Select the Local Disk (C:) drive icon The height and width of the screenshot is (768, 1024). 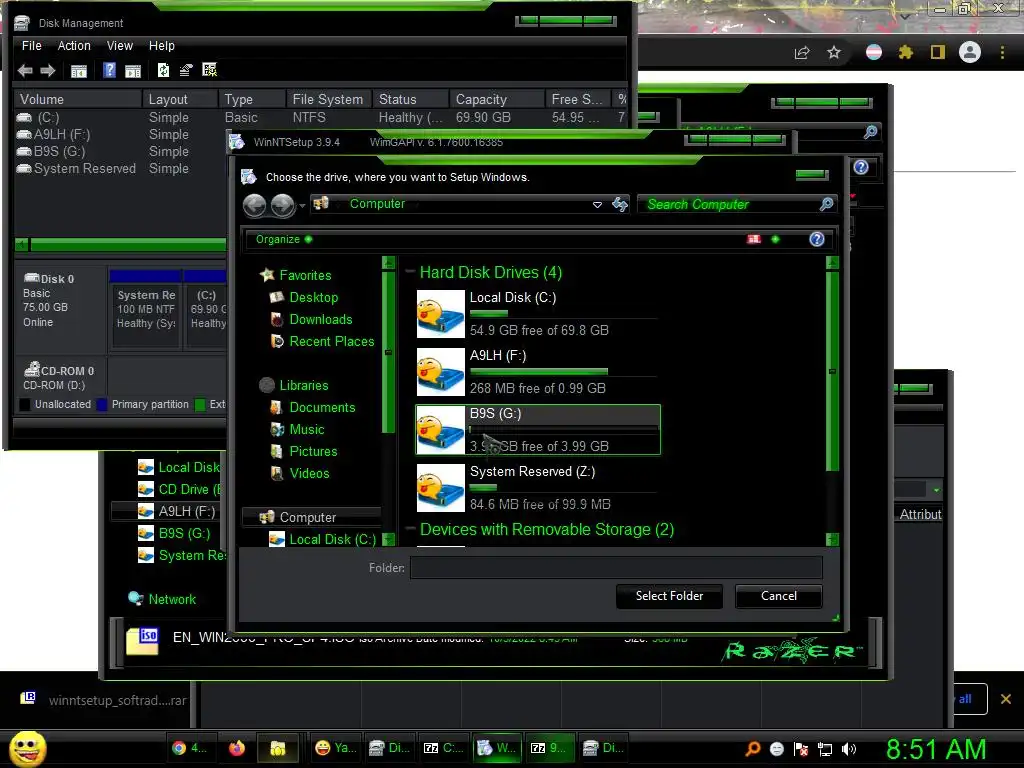point(441,314)
